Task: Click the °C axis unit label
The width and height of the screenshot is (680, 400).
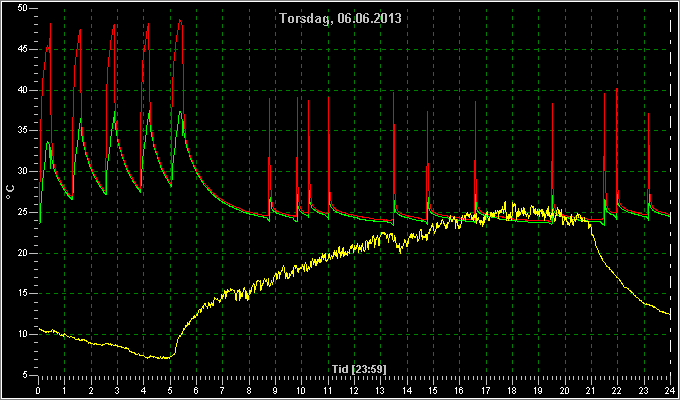Action: click(10, 192)
